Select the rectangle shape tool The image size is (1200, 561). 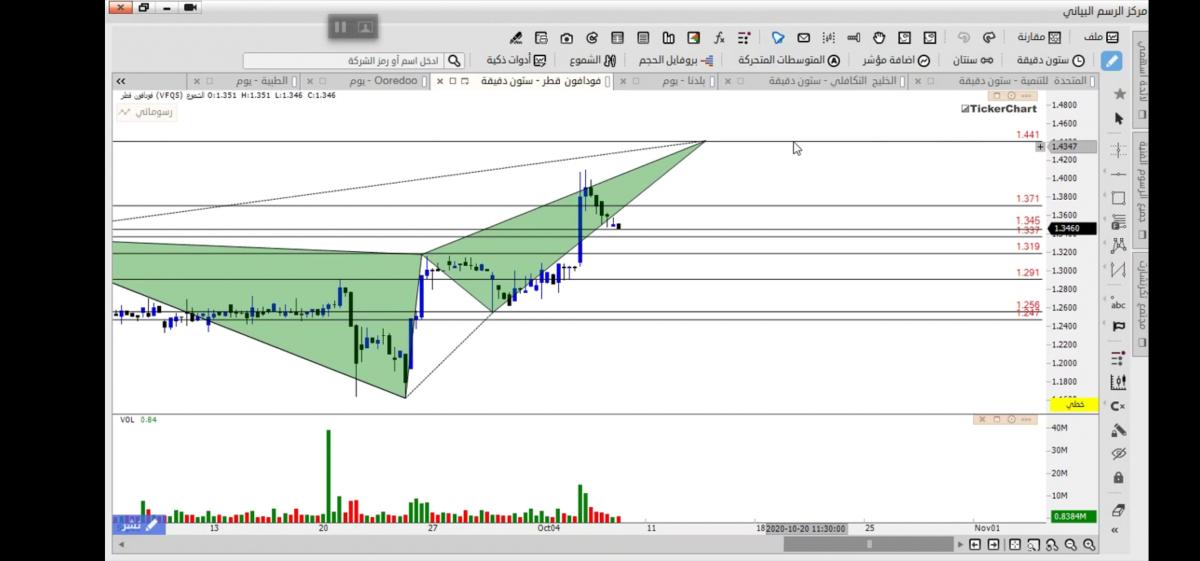click(x=1118, y=197)
